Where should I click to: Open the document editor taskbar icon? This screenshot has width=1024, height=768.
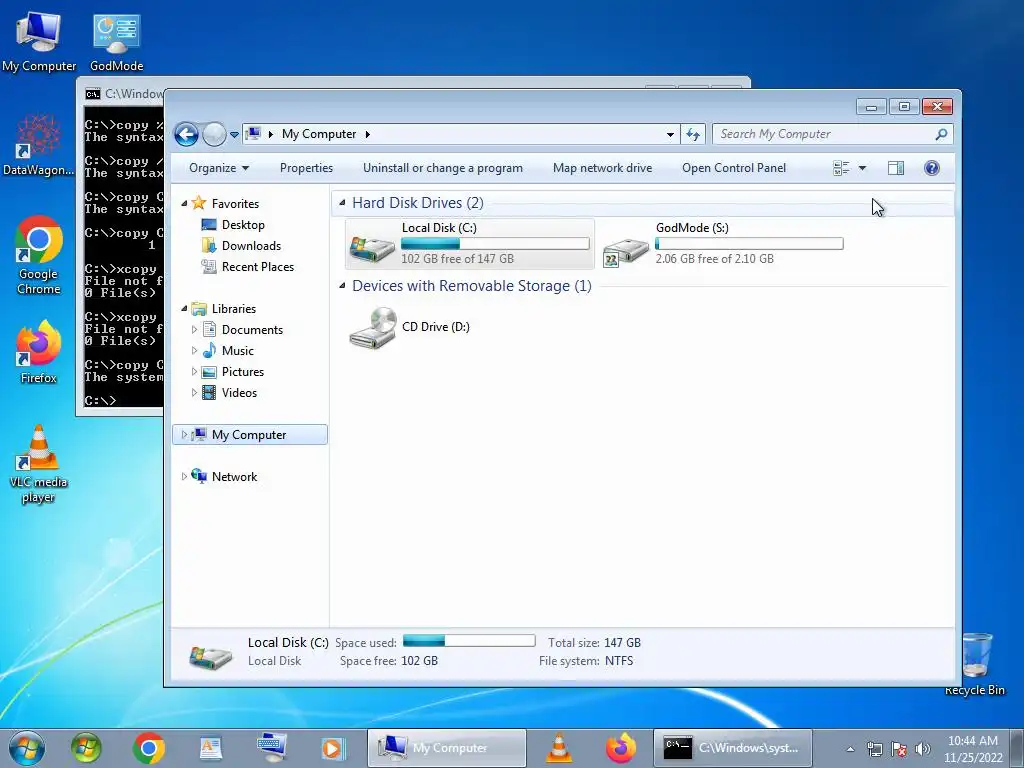[210, 748]
